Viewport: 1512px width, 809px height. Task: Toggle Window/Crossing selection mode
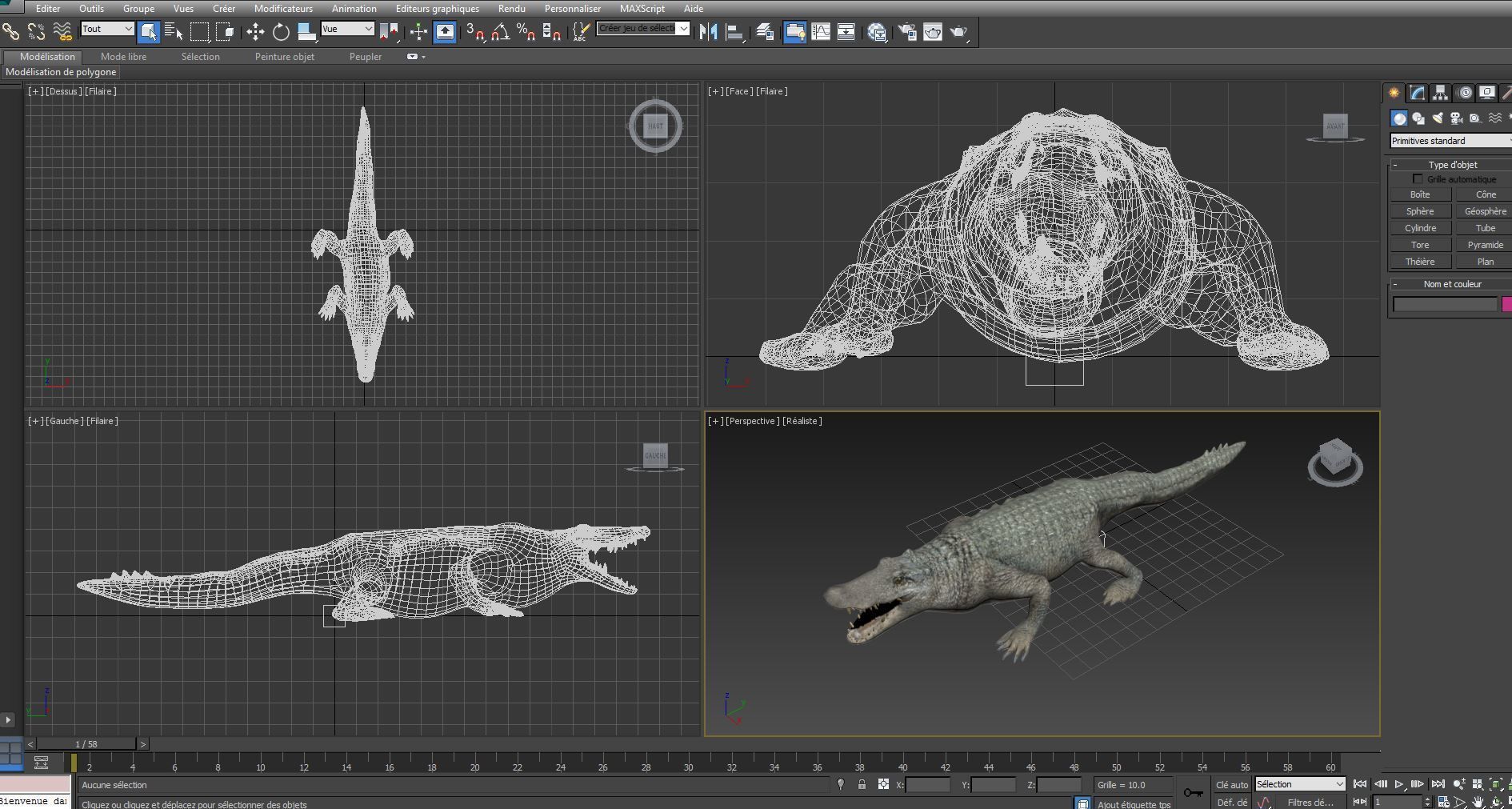pos(226,32)
